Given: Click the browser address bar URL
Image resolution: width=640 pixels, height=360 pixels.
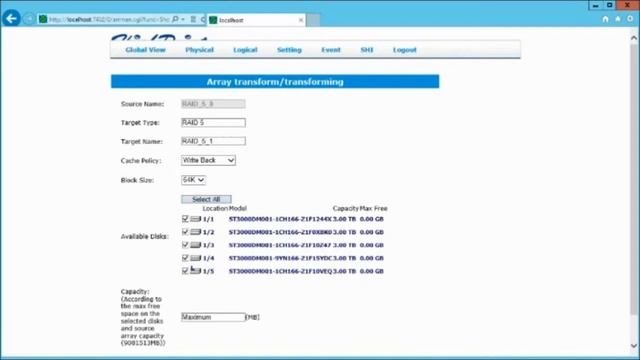Looking at the screenshot, I should (x=109, y=19).
